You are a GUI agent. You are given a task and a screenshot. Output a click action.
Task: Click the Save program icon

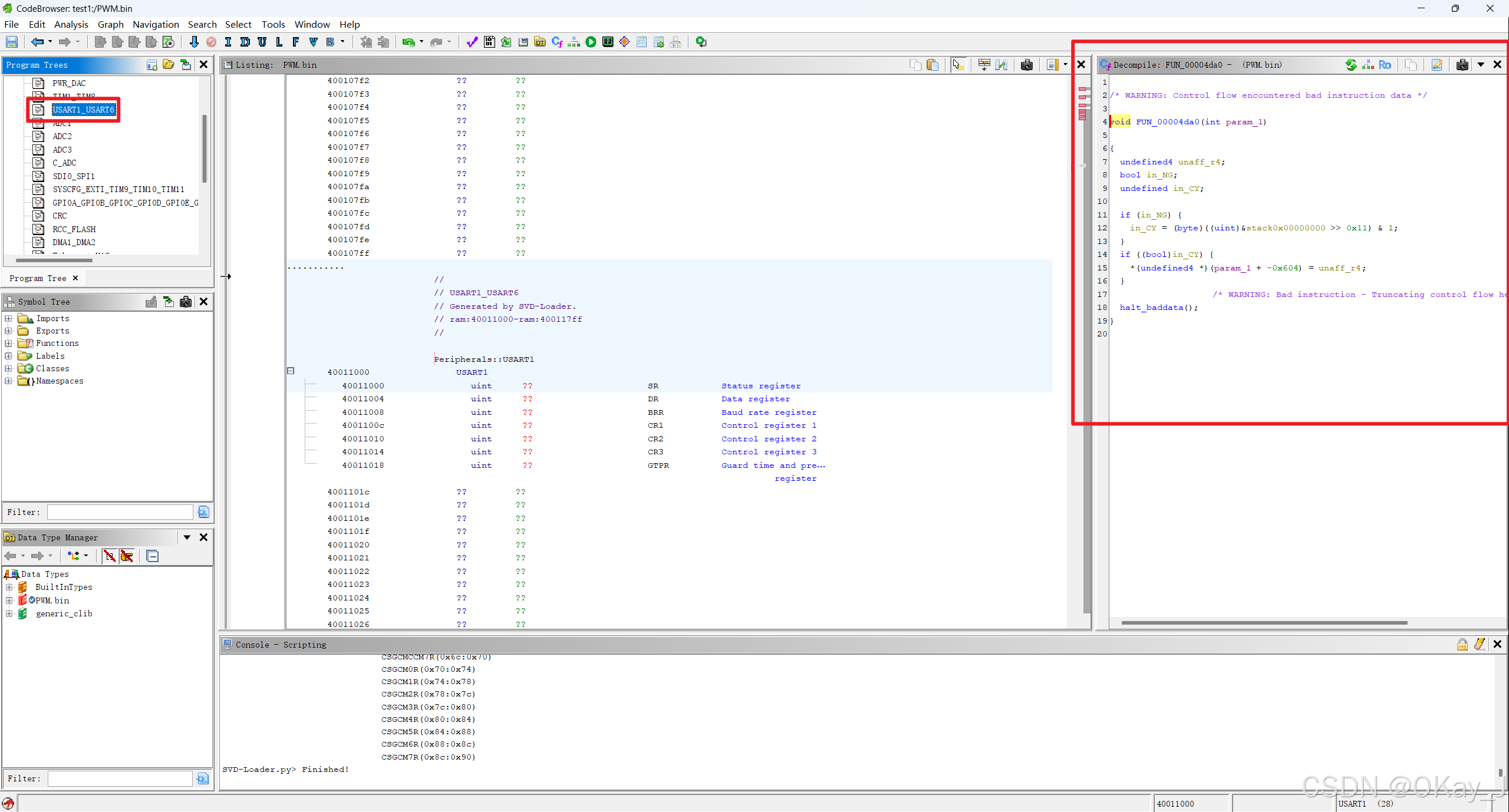(12, 42)
